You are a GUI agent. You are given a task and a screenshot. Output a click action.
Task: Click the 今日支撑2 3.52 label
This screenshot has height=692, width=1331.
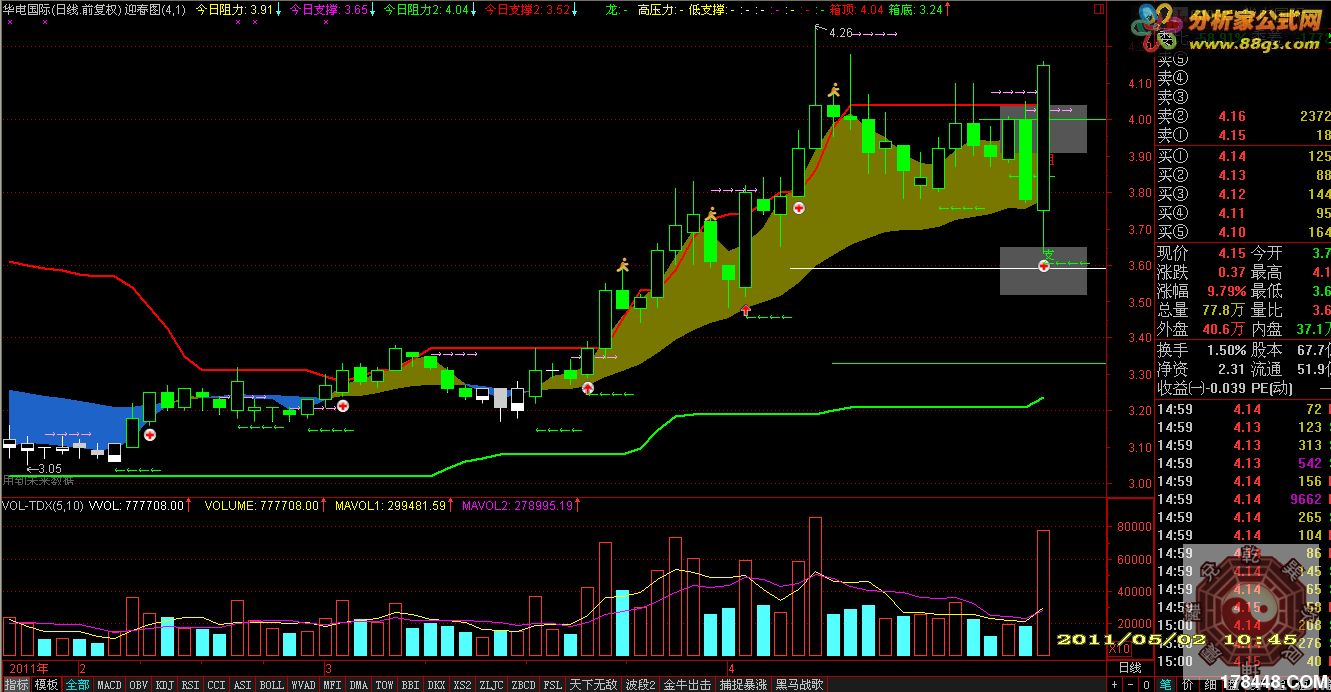coord(528,9)
